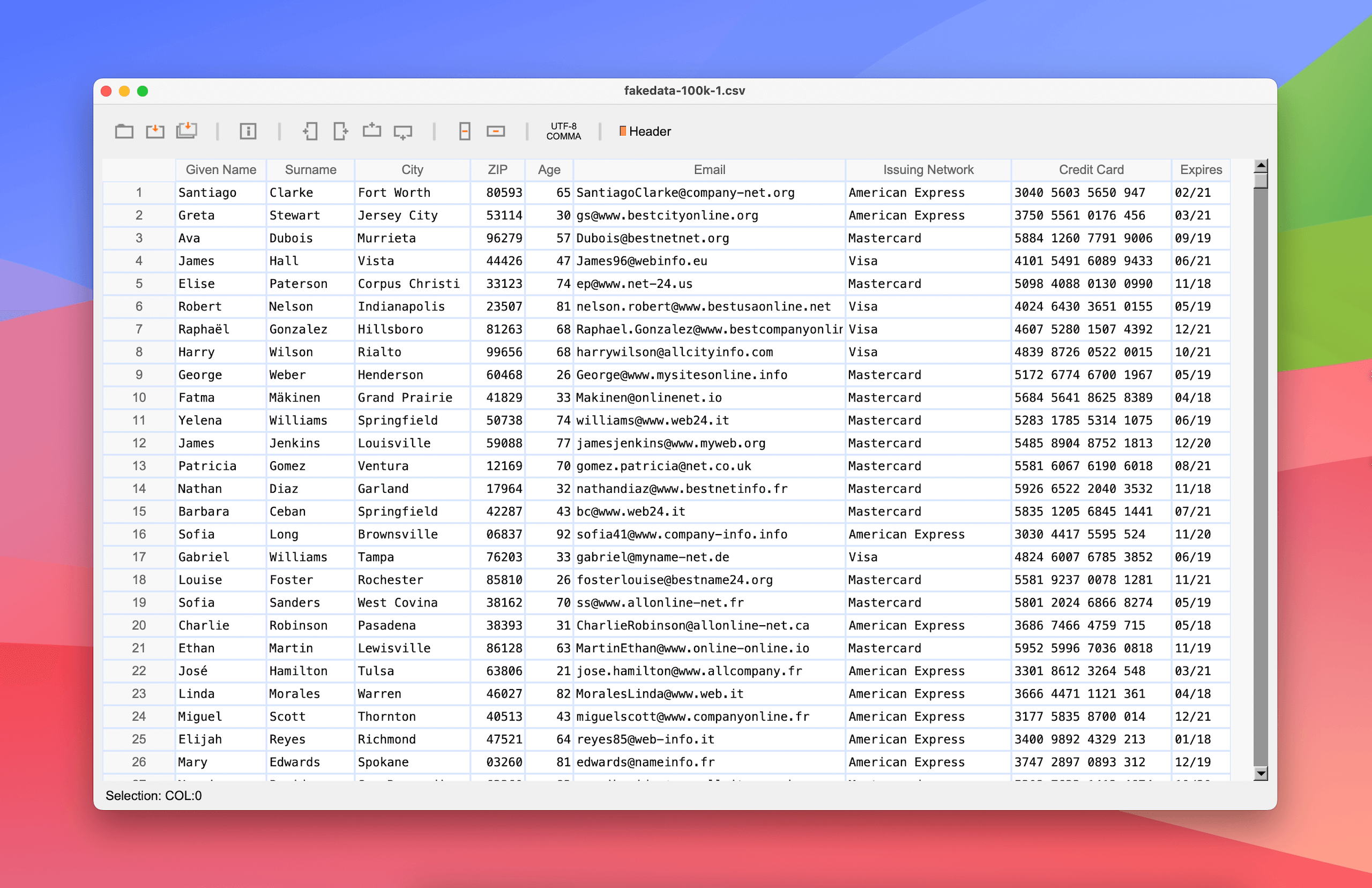Select row number 12
Viewport: 1372px width, 888px height.
[x=139, y=443]
